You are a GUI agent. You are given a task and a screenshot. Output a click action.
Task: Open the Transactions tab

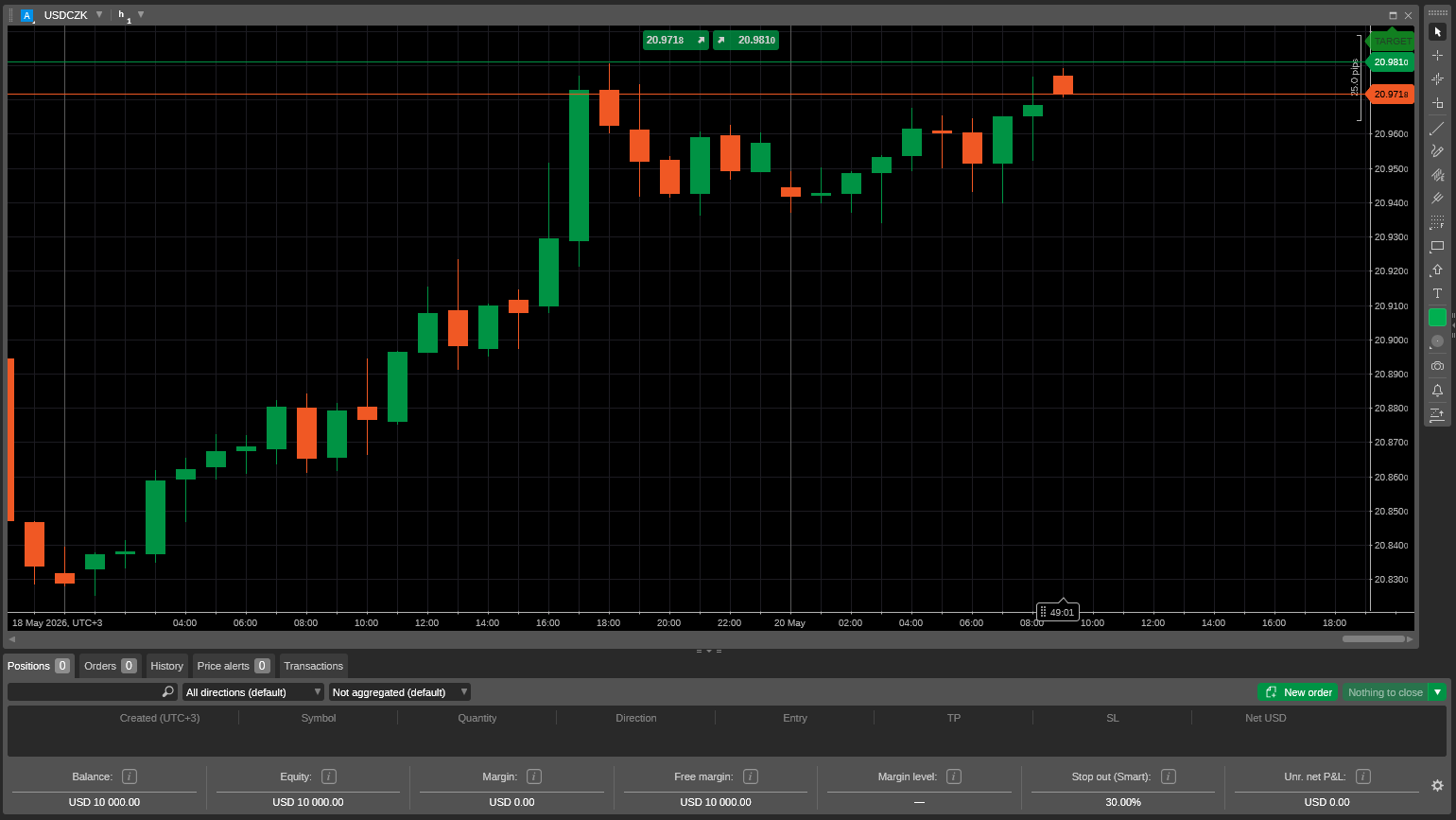(x=313, y=666)
